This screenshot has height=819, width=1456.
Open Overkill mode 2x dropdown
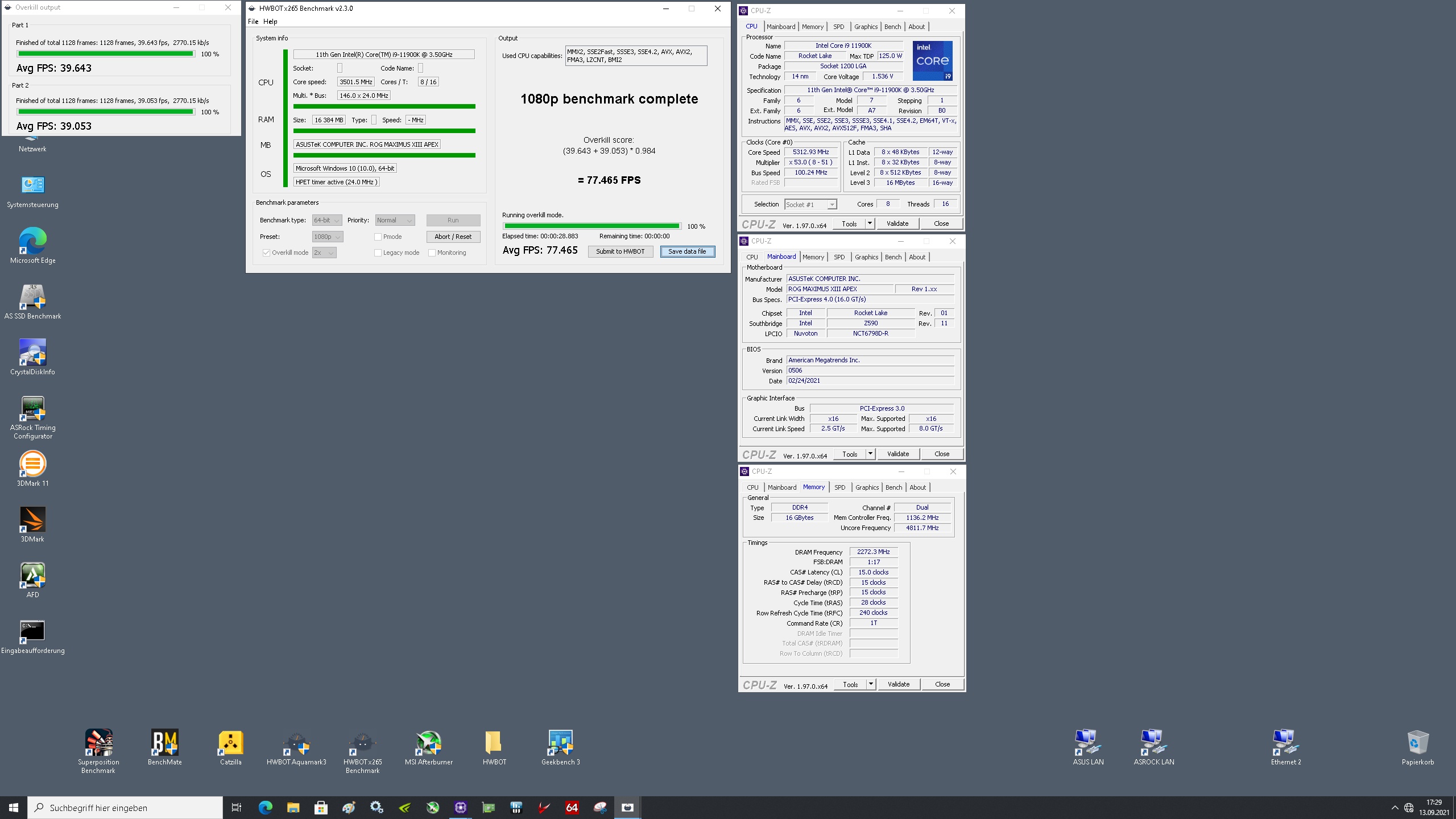click(x=324, y=253)
